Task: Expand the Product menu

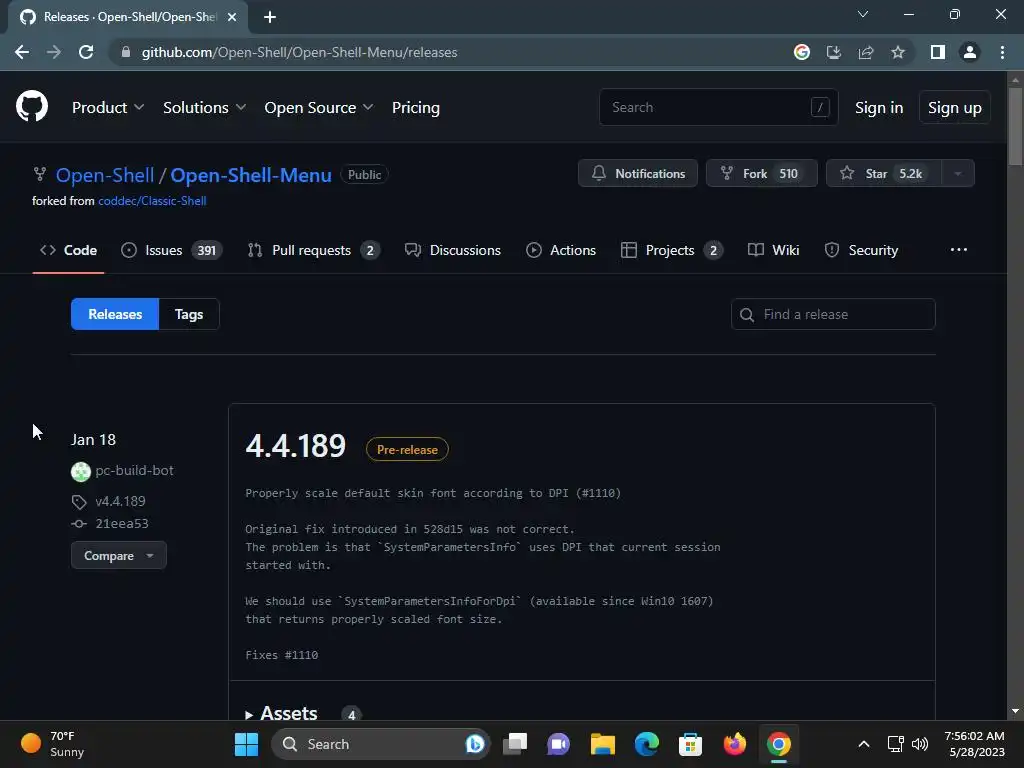Action: [x=108, y=107]
